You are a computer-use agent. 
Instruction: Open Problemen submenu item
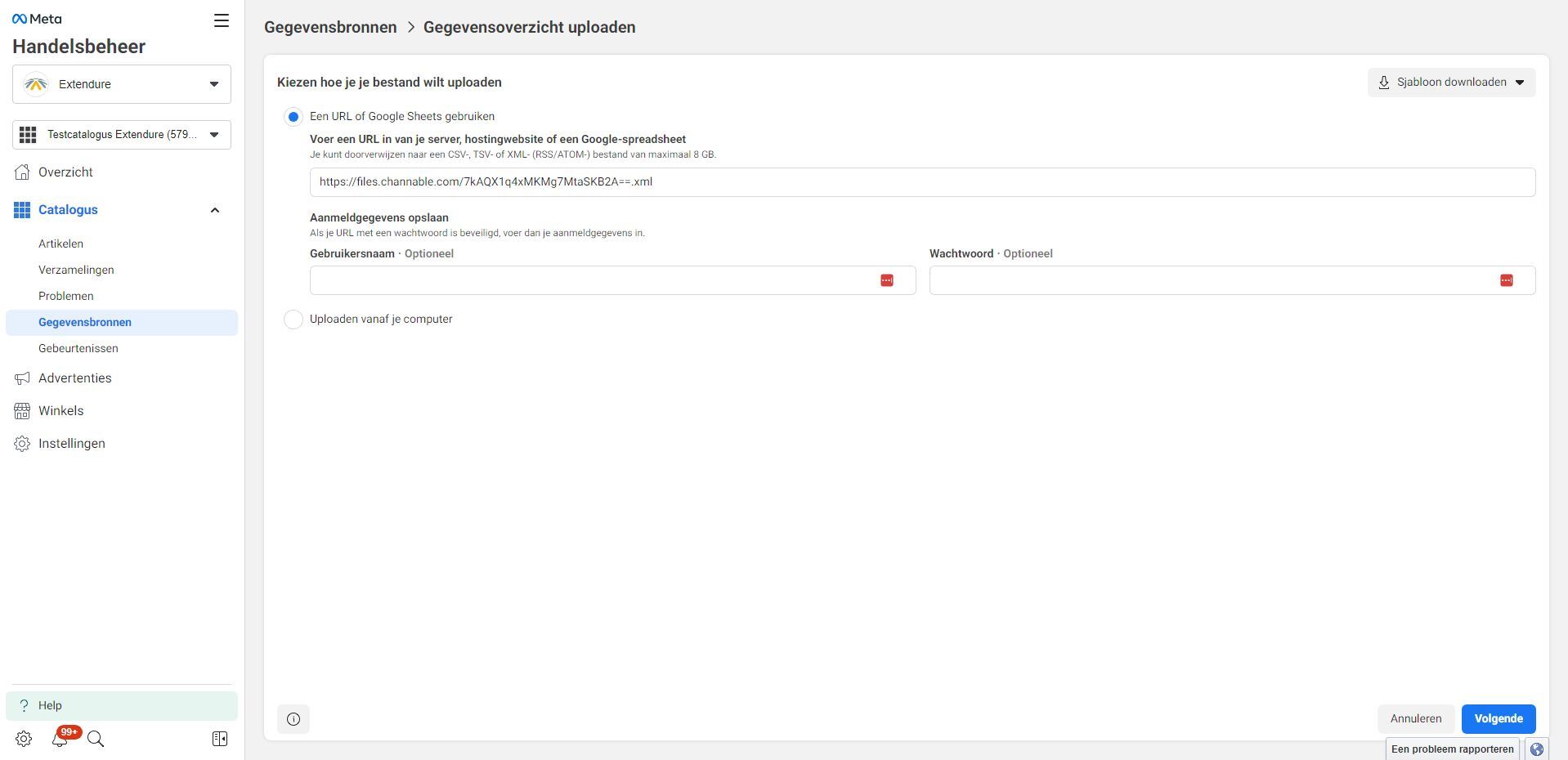click(65, 296)
